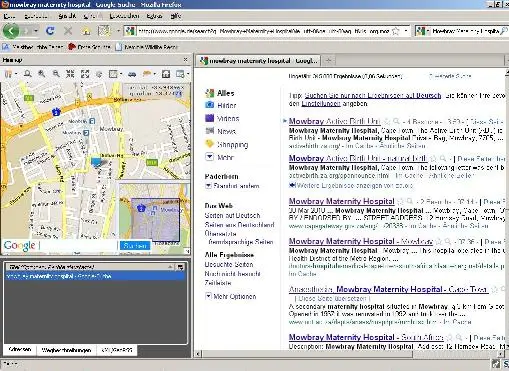
Task: Open the first menu bar item Datei
Action: pos(9,16)
